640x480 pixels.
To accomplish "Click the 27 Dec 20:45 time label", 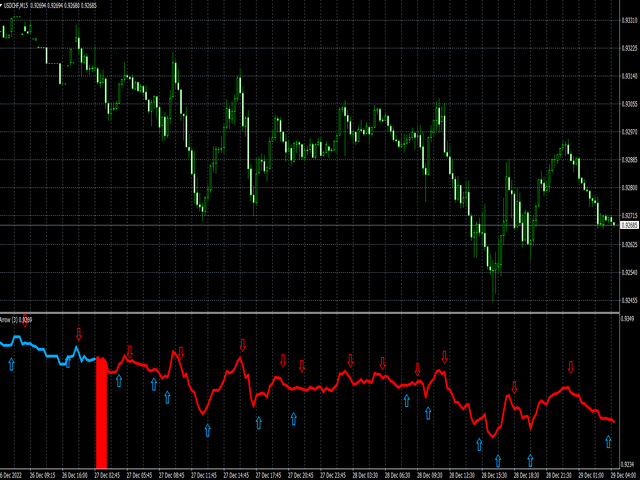I will [x=300, y=476].
